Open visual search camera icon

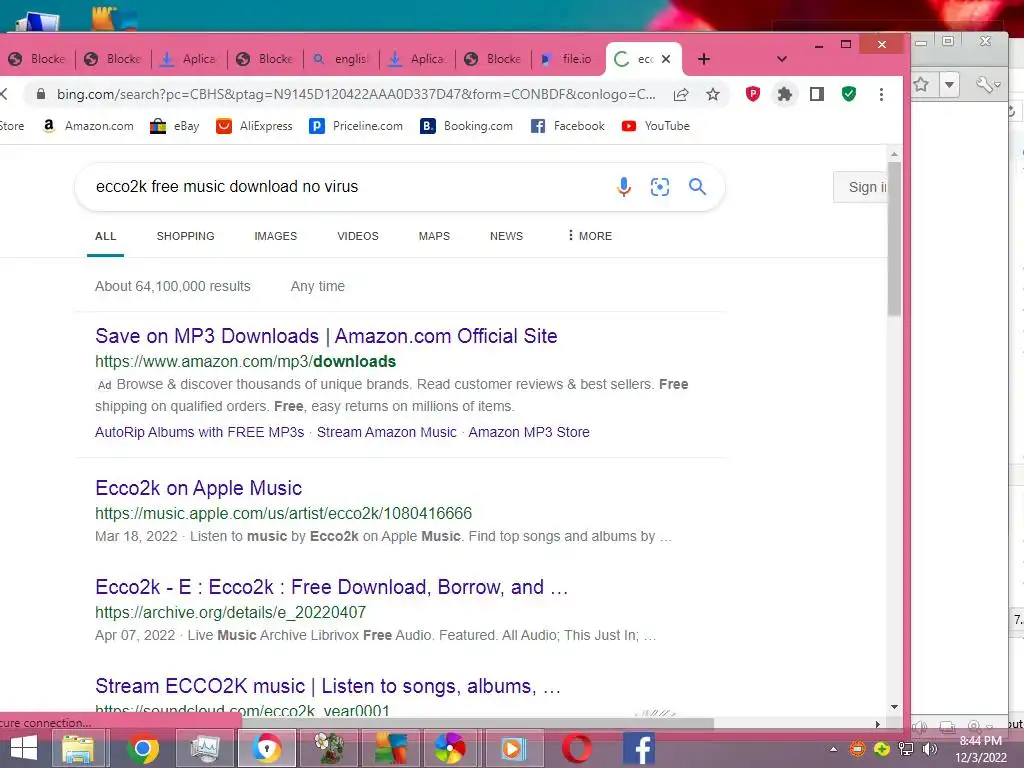(x=660, y=187)
